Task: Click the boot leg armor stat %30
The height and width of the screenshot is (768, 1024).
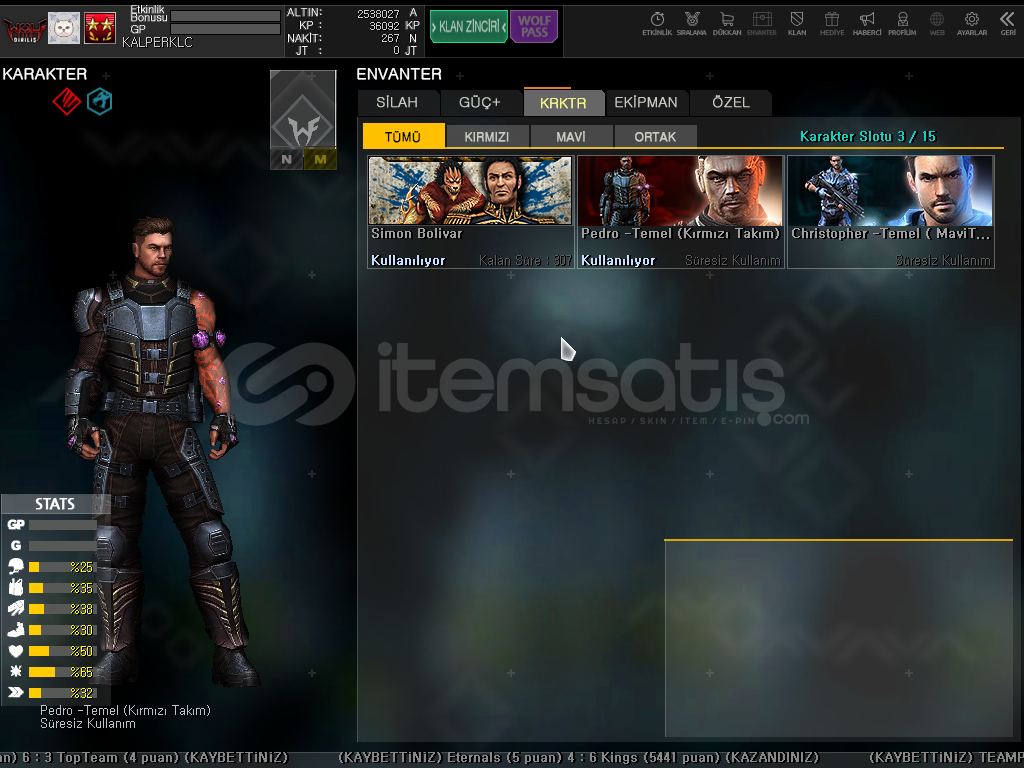Action: pyautogui.click(x=51, y=630)
